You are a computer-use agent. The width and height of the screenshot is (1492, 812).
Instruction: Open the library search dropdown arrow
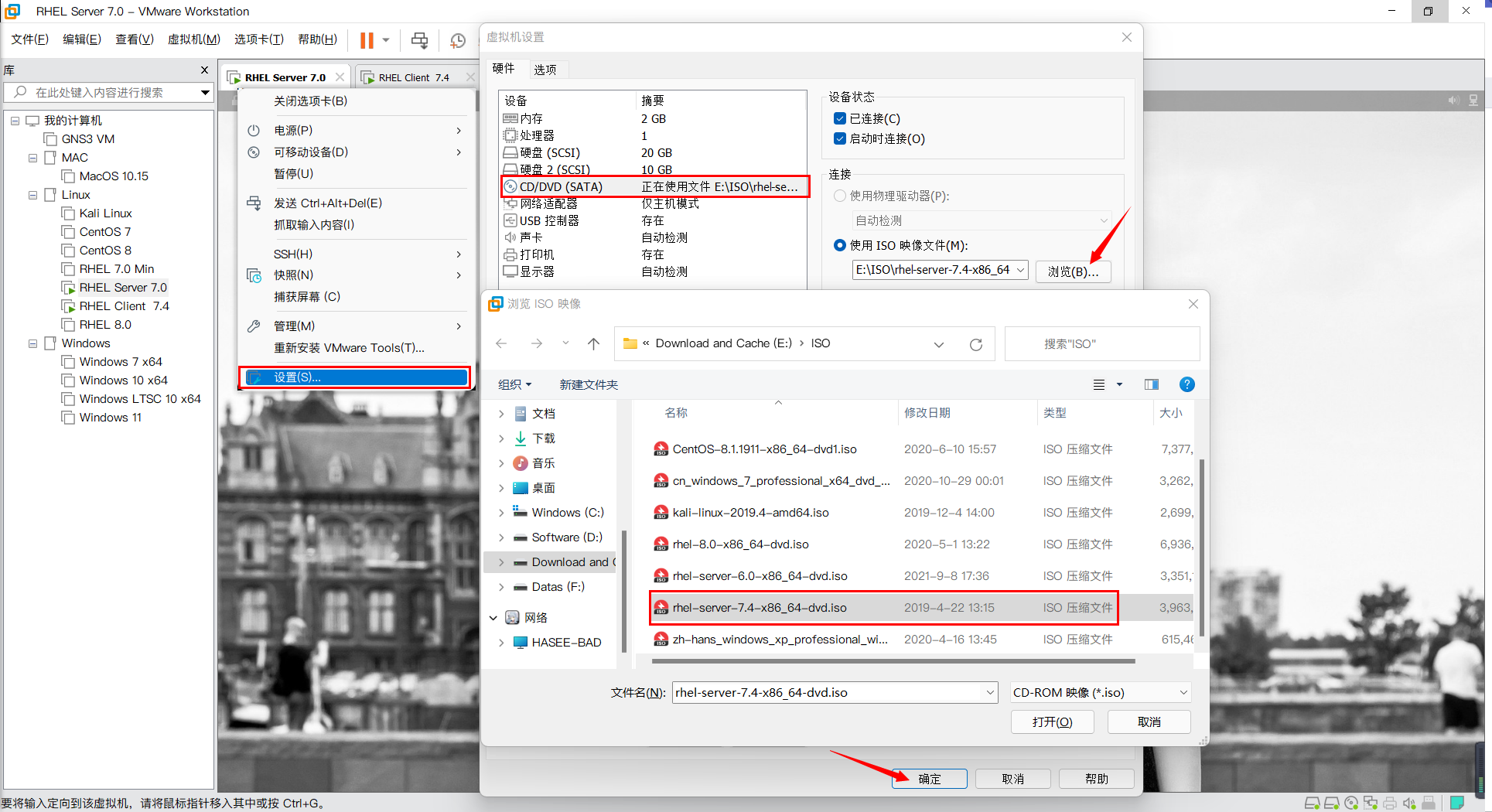pyautogui.click(x=205, y=93)
